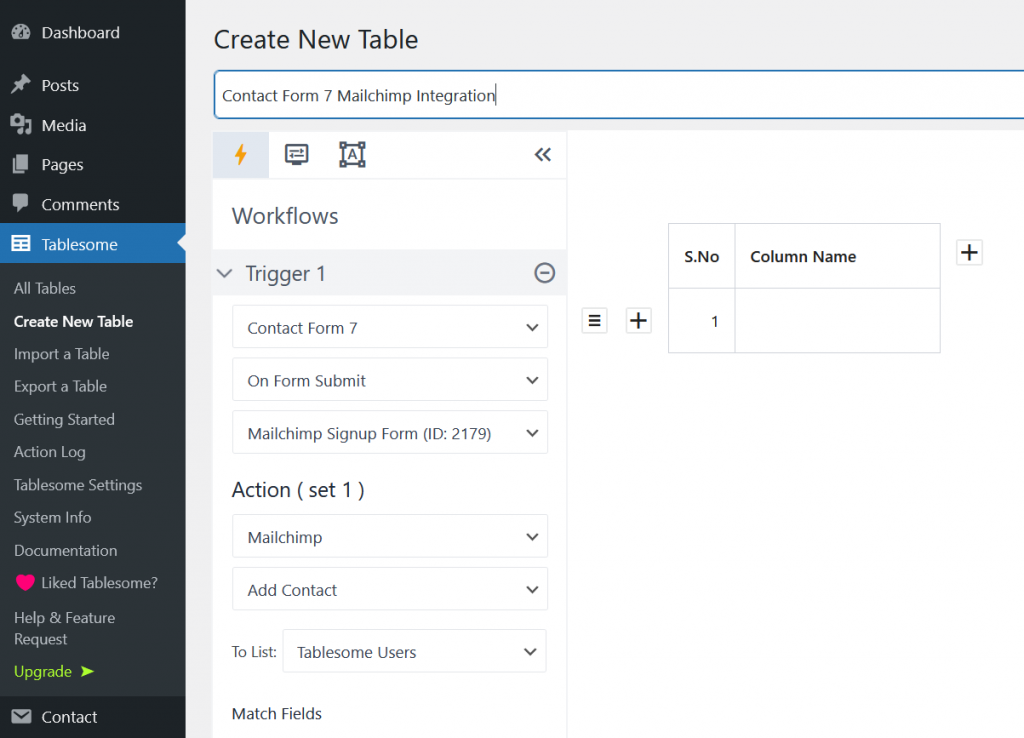1024x738 pixels.
Task: Click the Action ( set 1 ) heading
Action: [x=298, y=490]
